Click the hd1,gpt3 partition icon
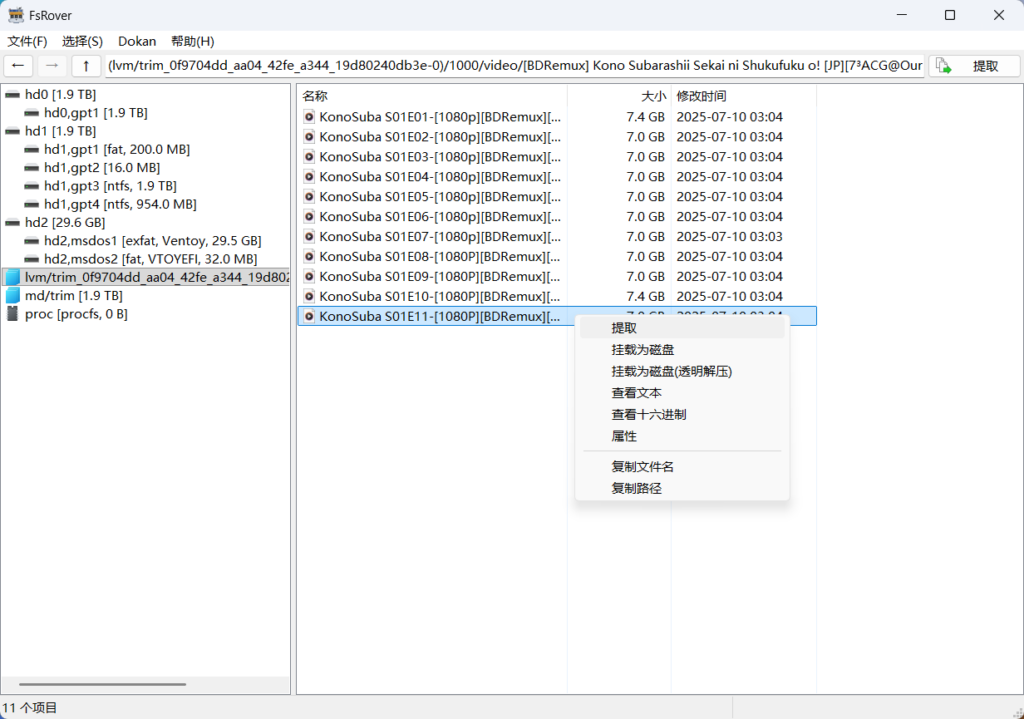The height and width of the screenshot is (719, 1024). 31,186
